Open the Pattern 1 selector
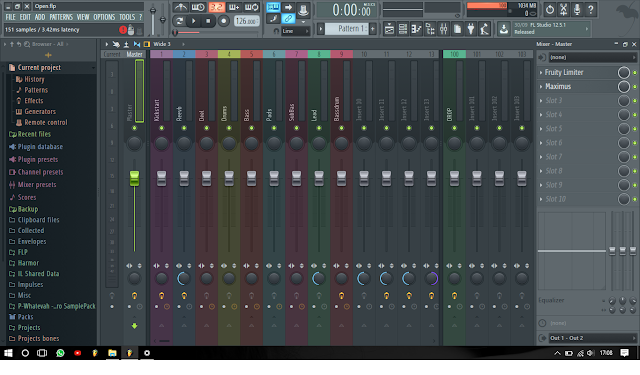 click(x=347, y=29)
